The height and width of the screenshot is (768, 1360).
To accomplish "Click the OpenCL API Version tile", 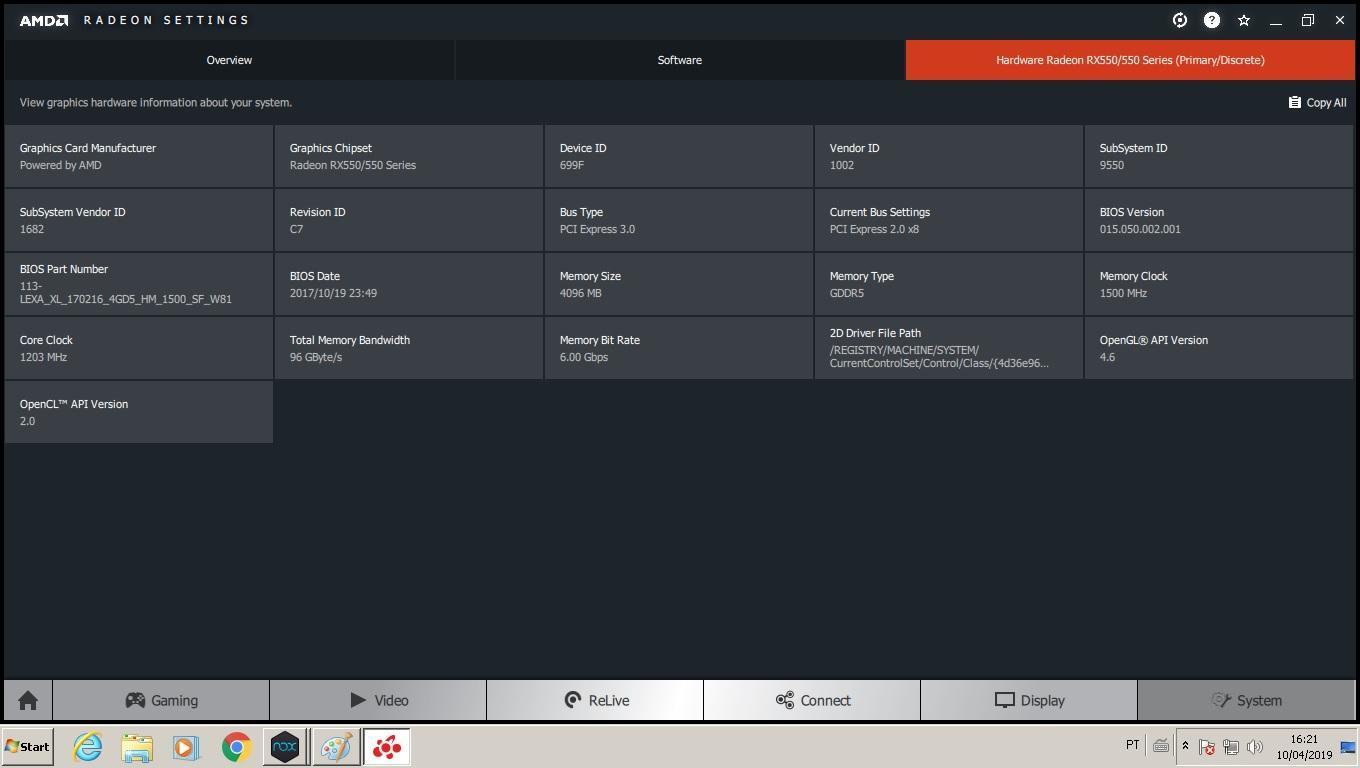I will [x=139, y=412].
